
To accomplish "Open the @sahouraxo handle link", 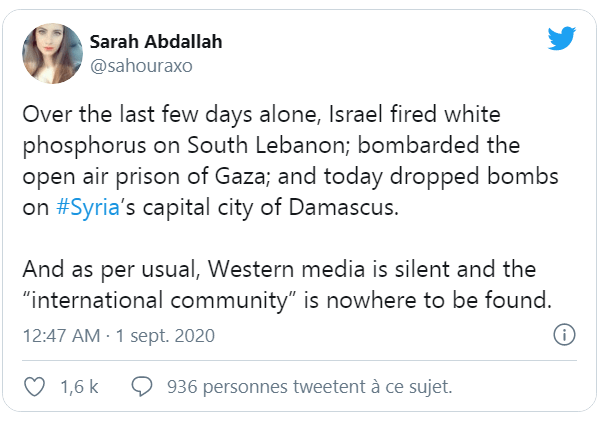I will coord(141,66).
